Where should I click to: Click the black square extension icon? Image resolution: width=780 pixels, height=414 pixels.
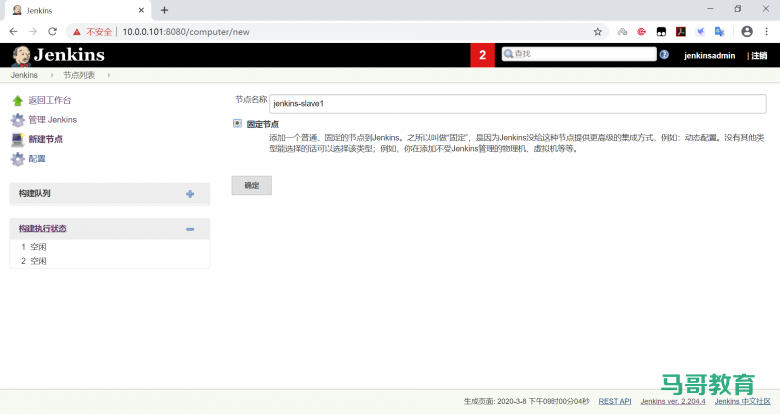[661, 32]
